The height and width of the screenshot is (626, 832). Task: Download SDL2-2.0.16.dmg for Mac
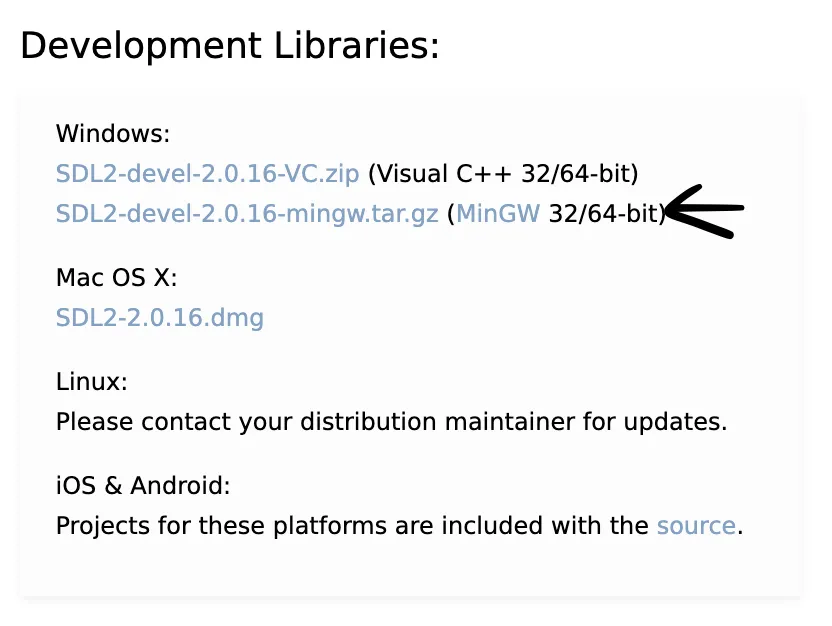[160, 318]
